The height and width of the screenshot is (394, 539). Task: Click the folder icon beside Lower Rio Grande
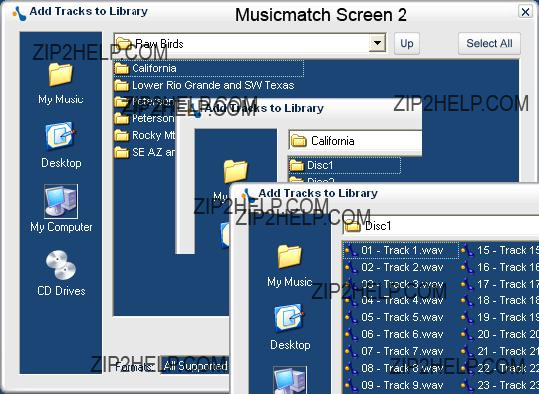point(121,85)
